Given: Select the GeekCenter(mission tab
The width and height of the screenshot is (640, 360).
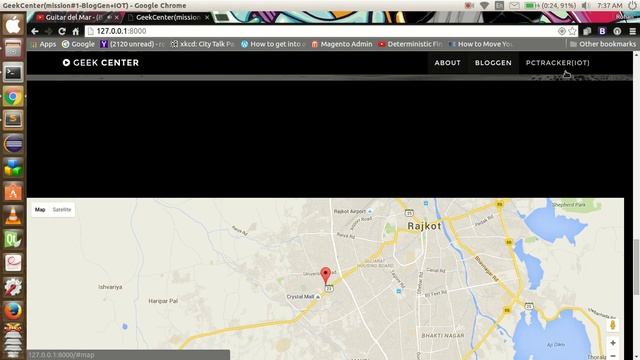Looking at the screenshot, I should pos(167,18).
